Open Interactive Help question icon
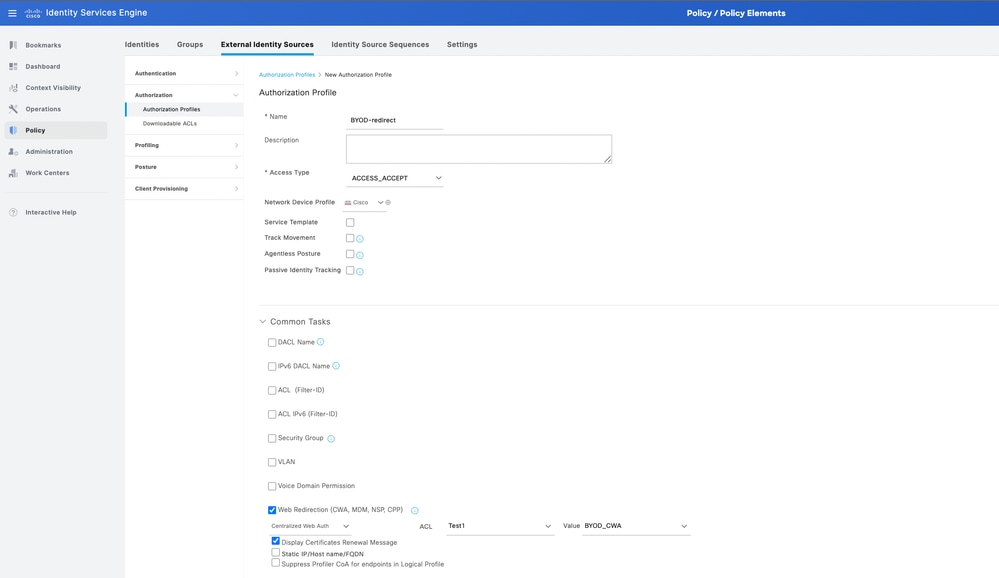The height and width of the screenshot is (578, 999). click(x=13, y=212)
